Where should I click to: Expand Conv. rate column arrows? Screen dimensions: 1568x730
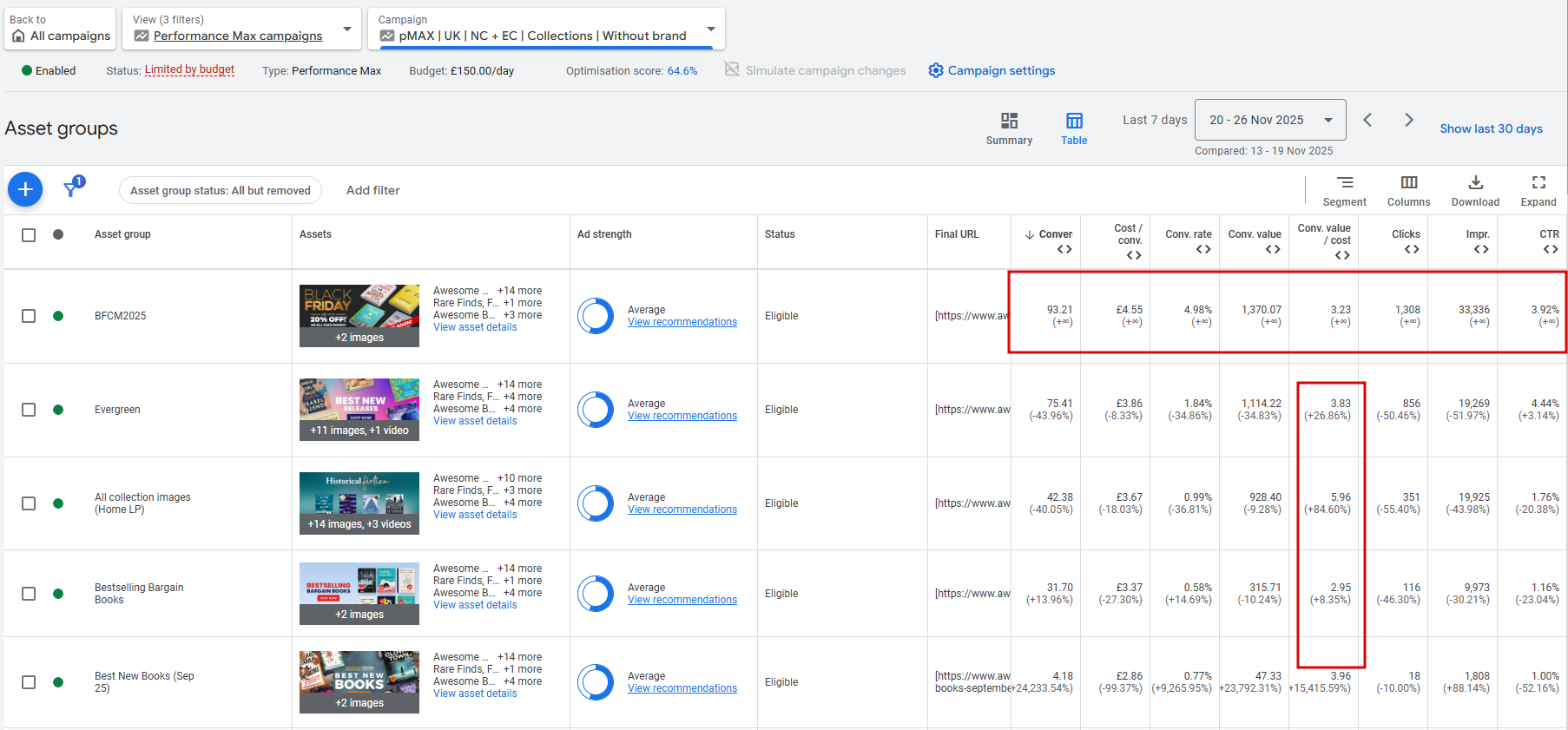(x=1203, y=249)
